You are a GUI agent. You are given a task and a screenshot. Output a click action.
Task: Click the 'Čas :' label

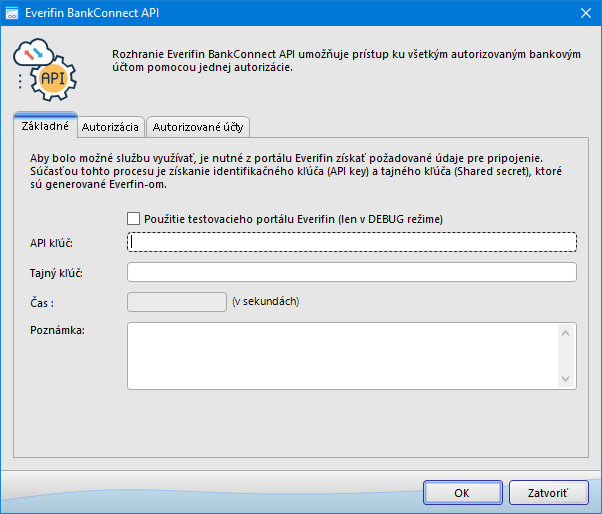pos(42,303)
